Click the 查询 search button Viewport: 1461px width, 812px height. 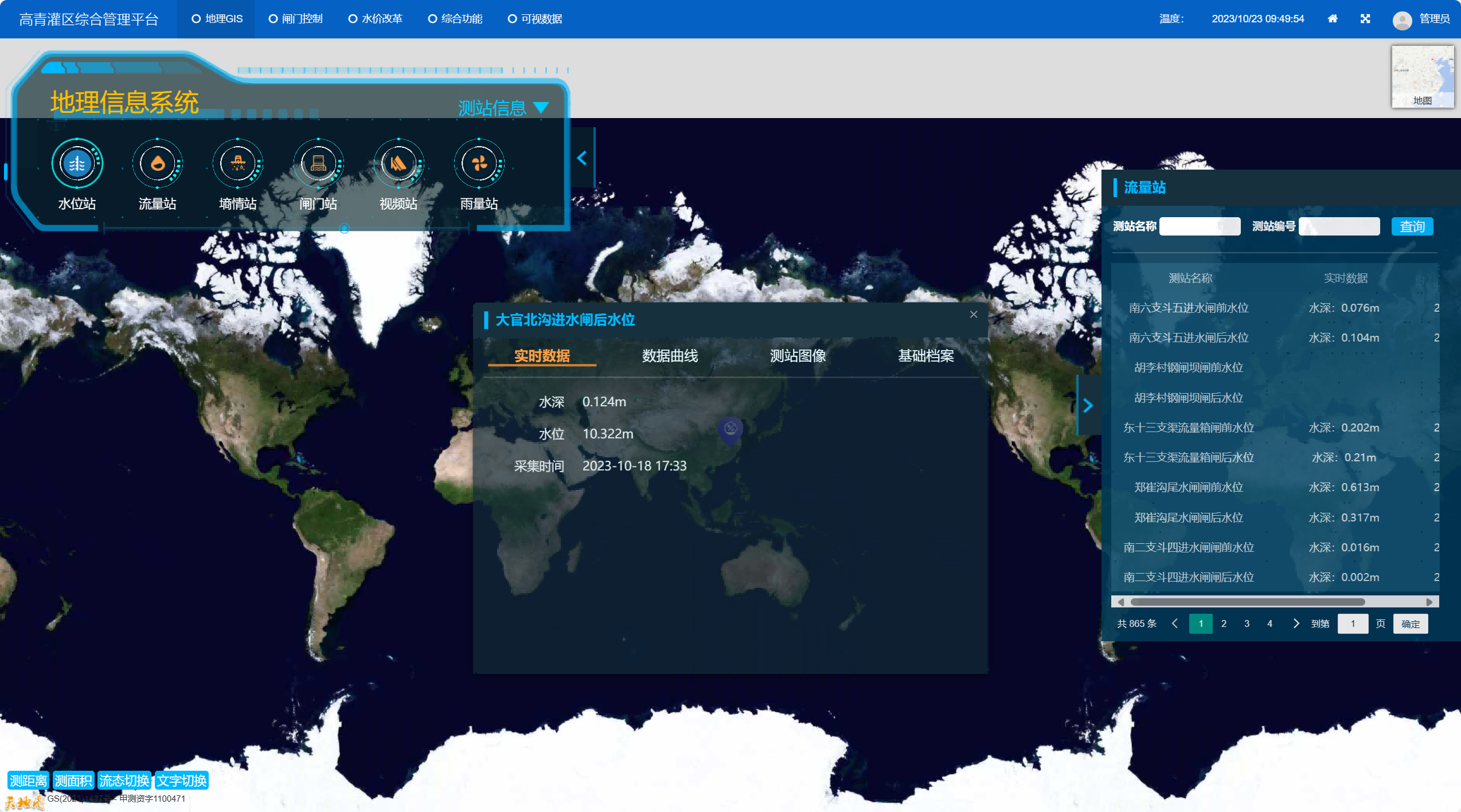tap(1412, 226)
